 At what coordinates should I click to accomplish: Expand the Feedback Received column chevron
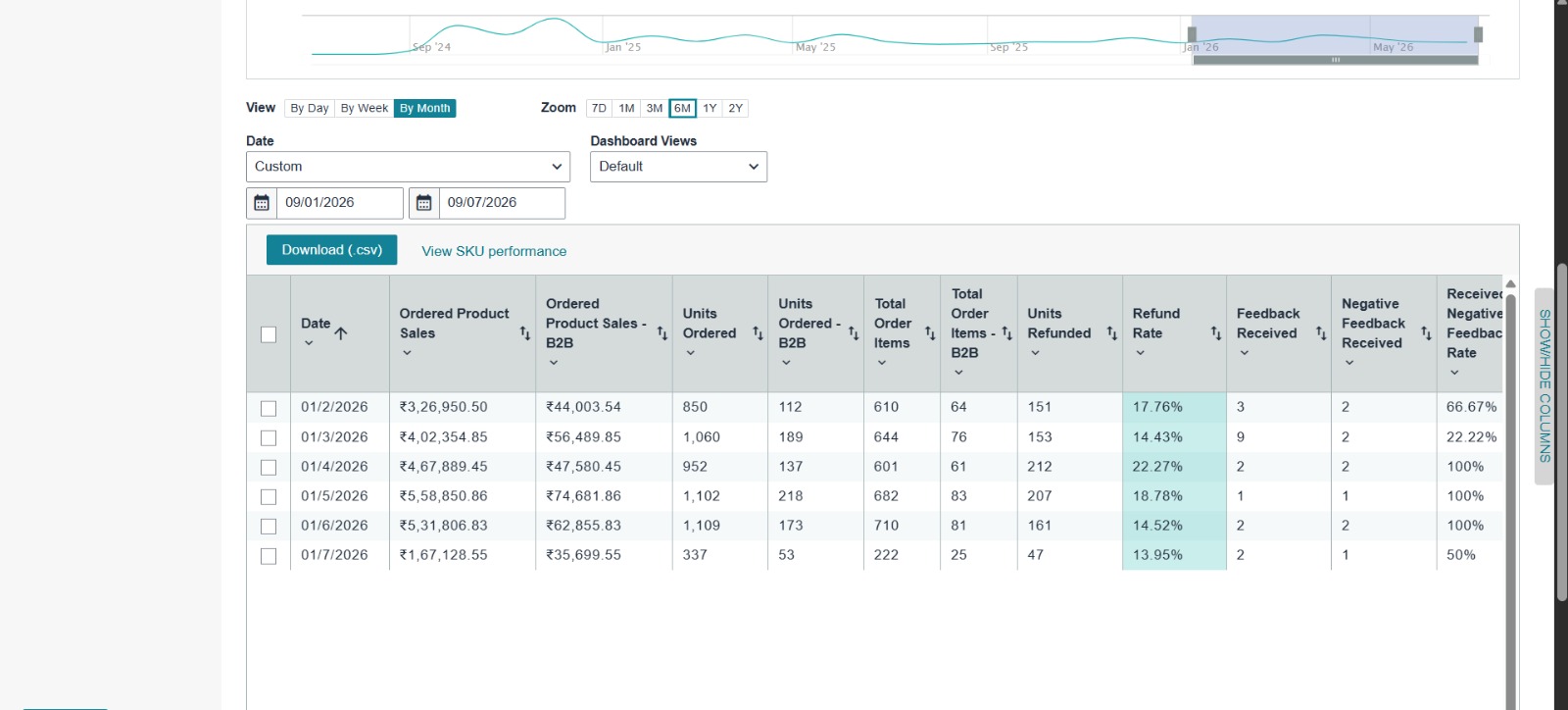click(1245, 353)
